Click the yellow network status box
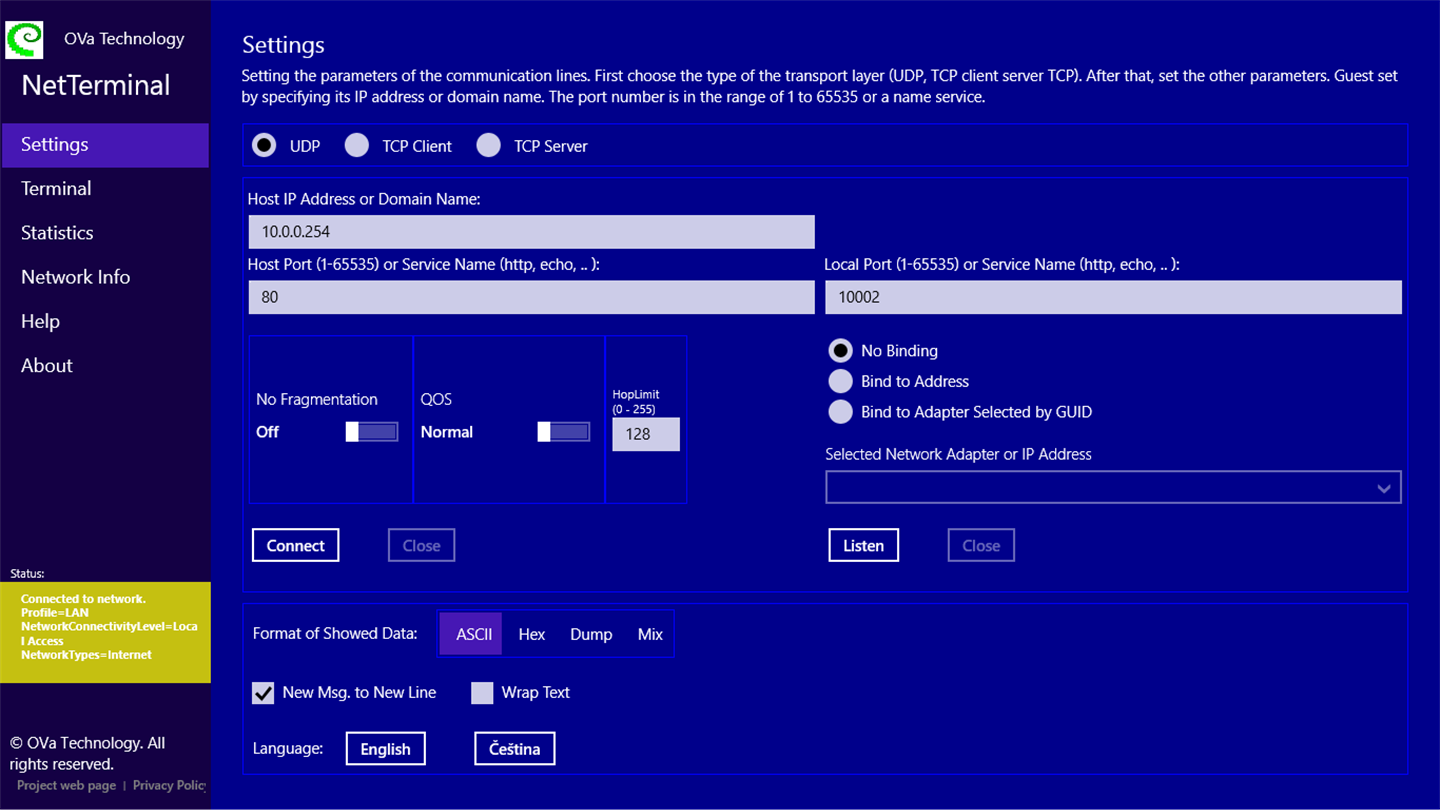Screen dimensions: 1440x810 [106, 633]
